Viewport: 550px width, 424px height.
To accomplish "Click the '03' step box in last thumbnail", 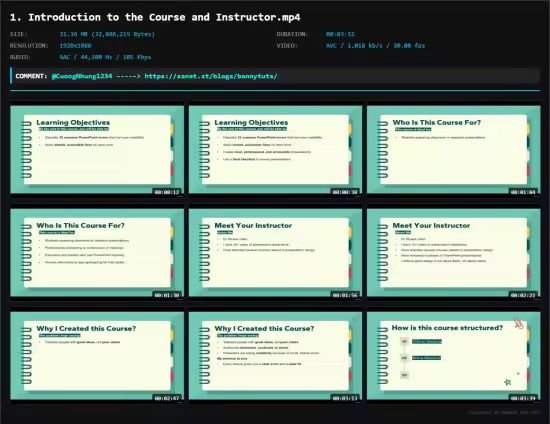I will pyautogui.click(x=404, y=375).
